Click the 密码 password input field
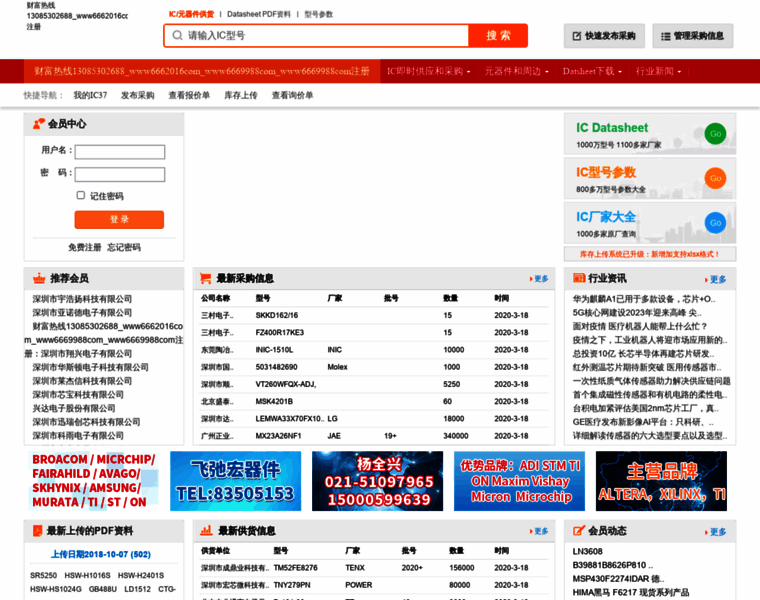Screen dimensions: 760x600 pyautogui.click(x=120, y=174)
